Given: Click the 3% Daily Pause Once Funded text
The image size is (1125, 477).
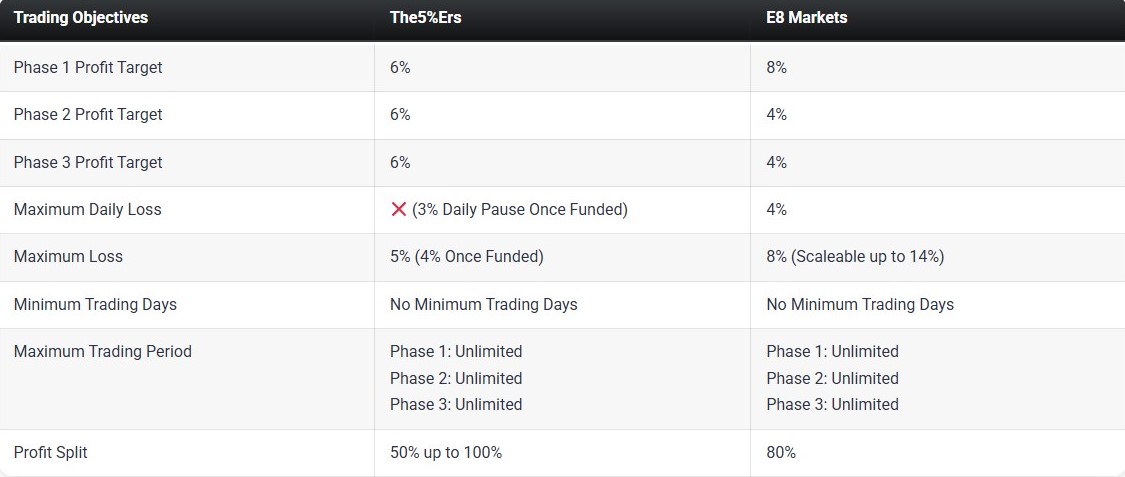Looking at the screenshot, I should click(x=519, y=209).
